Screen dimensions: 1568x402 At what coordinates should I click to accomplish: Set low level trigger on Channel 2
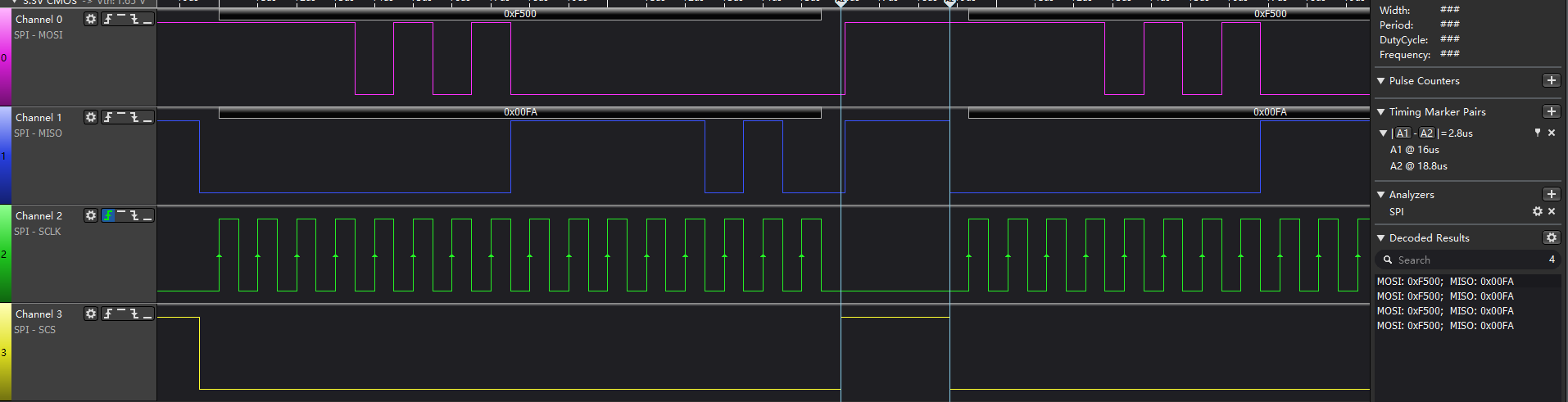coord(147,215)
